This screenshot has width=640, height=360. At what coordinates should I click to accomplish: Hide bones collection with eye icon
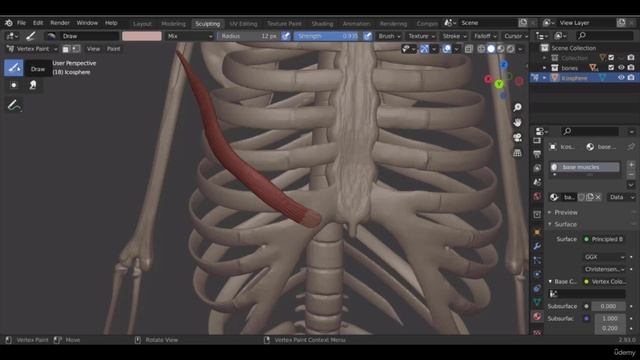coord(621,68)
